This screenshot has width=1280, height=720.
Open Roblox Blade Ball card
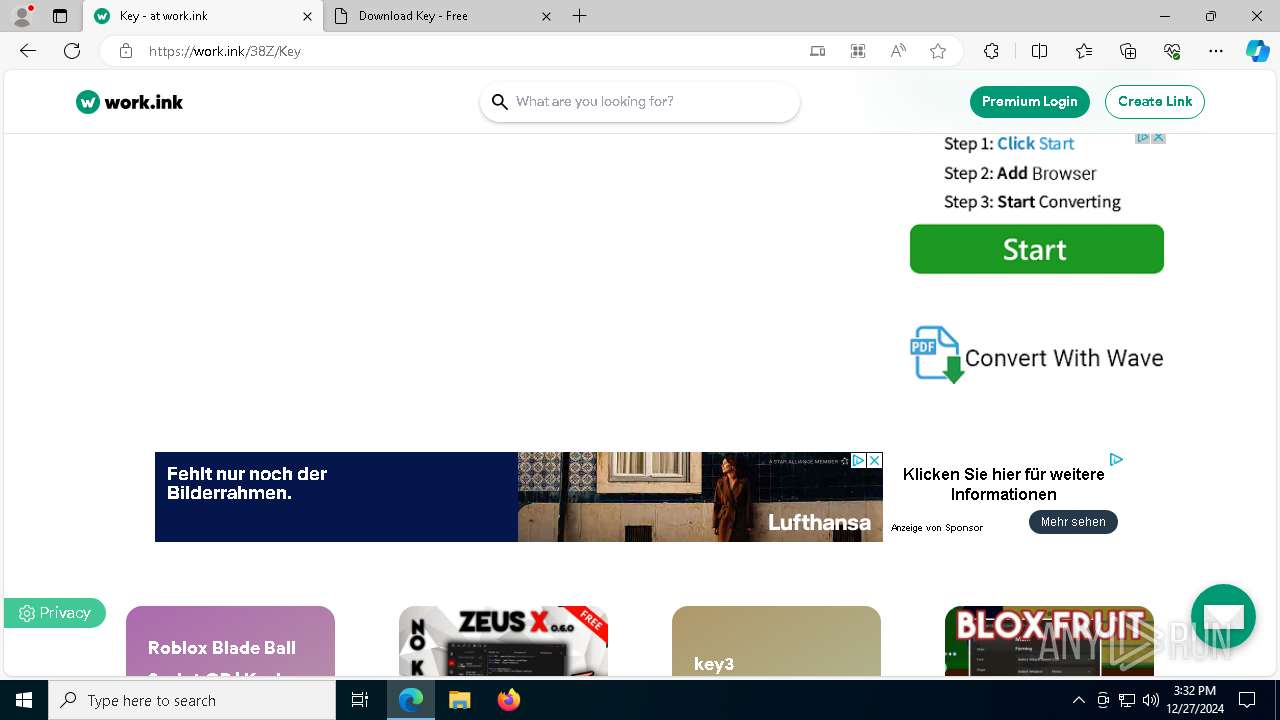tap(230, 641)
